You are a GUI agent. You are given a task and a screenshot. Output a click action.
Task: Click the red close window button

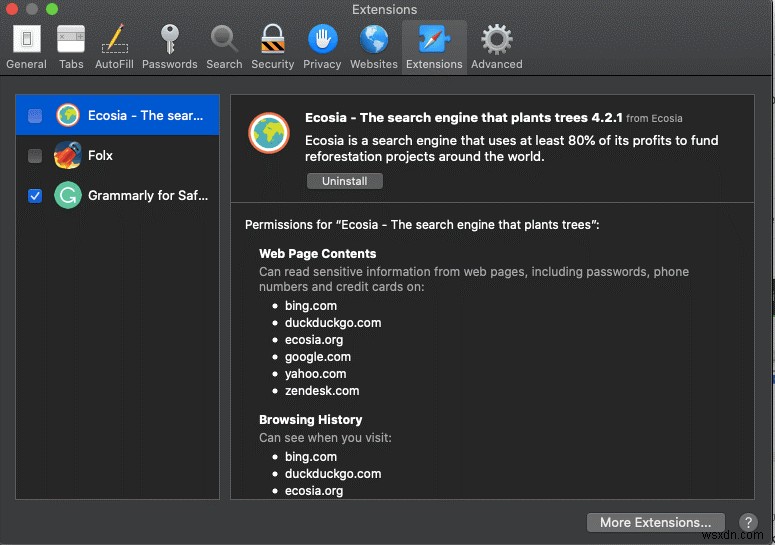(x=11, y=8)
